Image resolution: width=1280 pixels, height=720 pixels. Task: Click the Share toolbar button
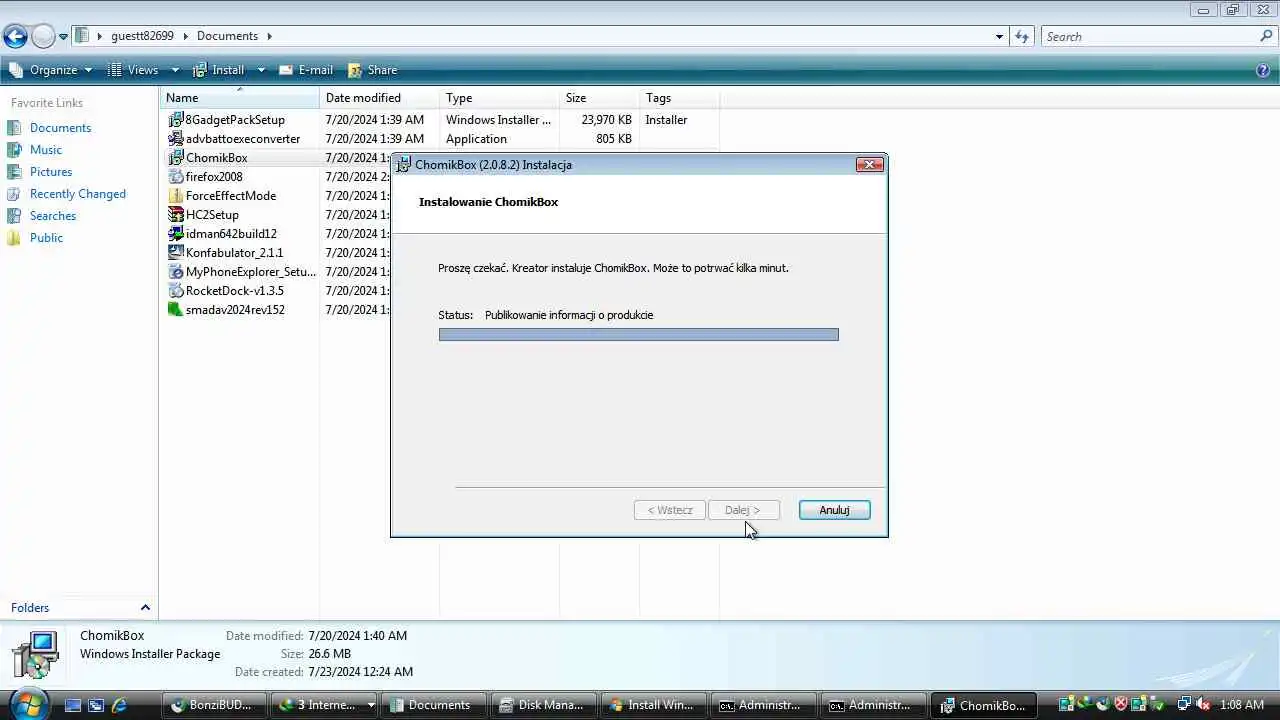372,70
